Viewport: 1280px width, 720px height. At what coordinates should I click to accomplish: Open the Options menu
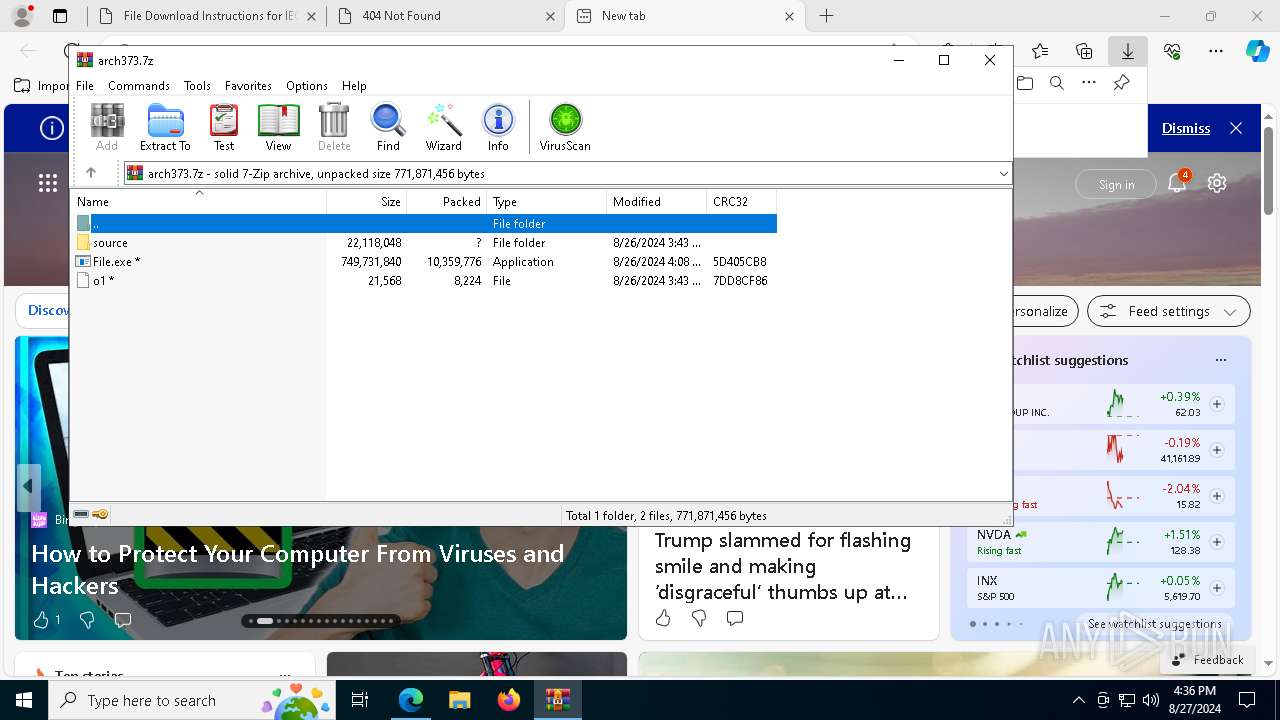click(x=307, y=86)
